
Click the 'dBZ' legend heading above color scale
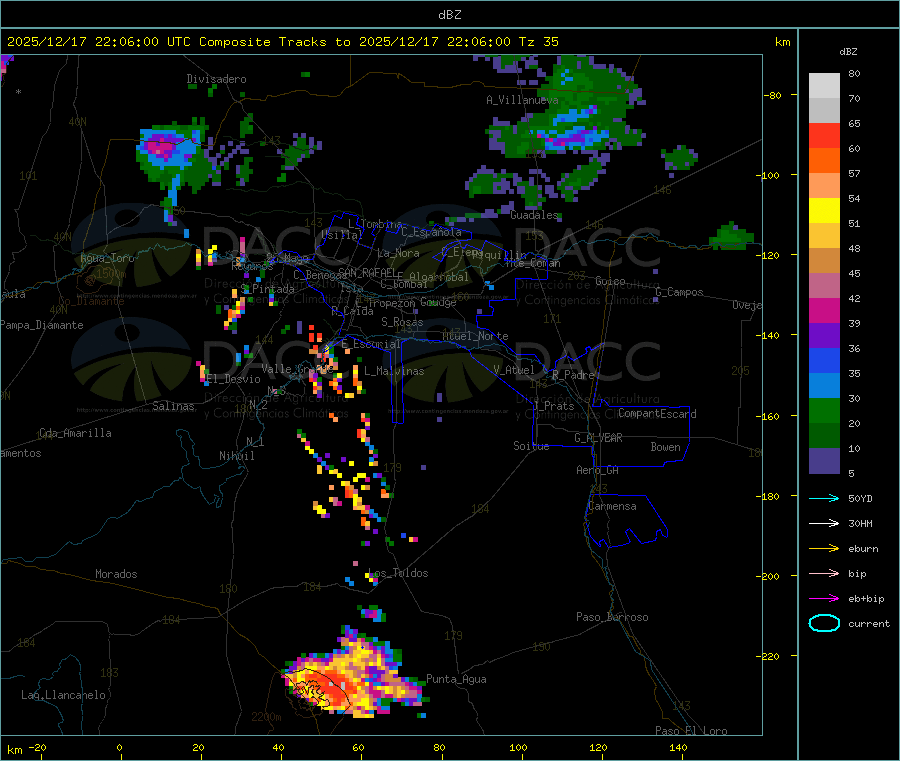(848, 52)
